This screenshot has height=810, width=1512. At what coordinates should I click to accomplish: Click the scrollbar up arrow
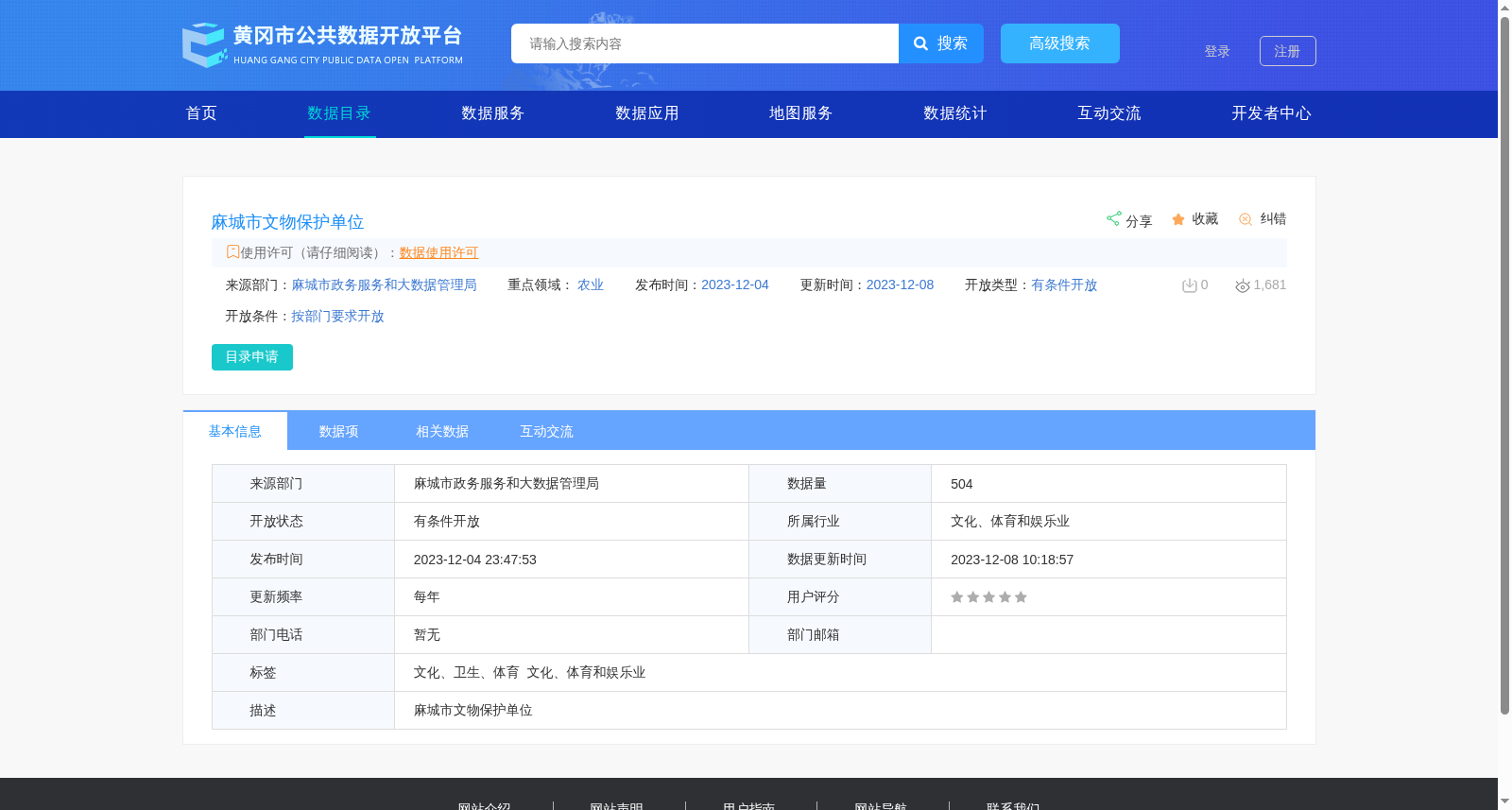tap(1504, 7)
